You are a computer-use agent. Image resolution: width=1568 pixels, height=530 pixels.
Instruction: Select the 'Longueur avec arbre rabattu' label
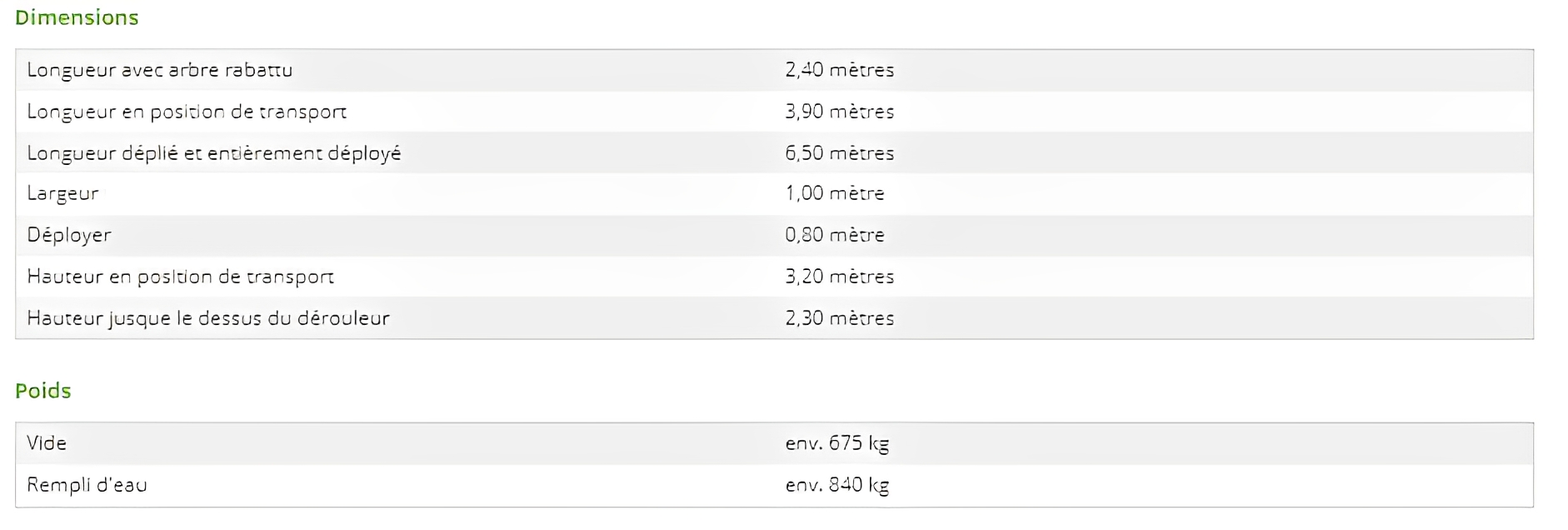(x=159, y=70)
